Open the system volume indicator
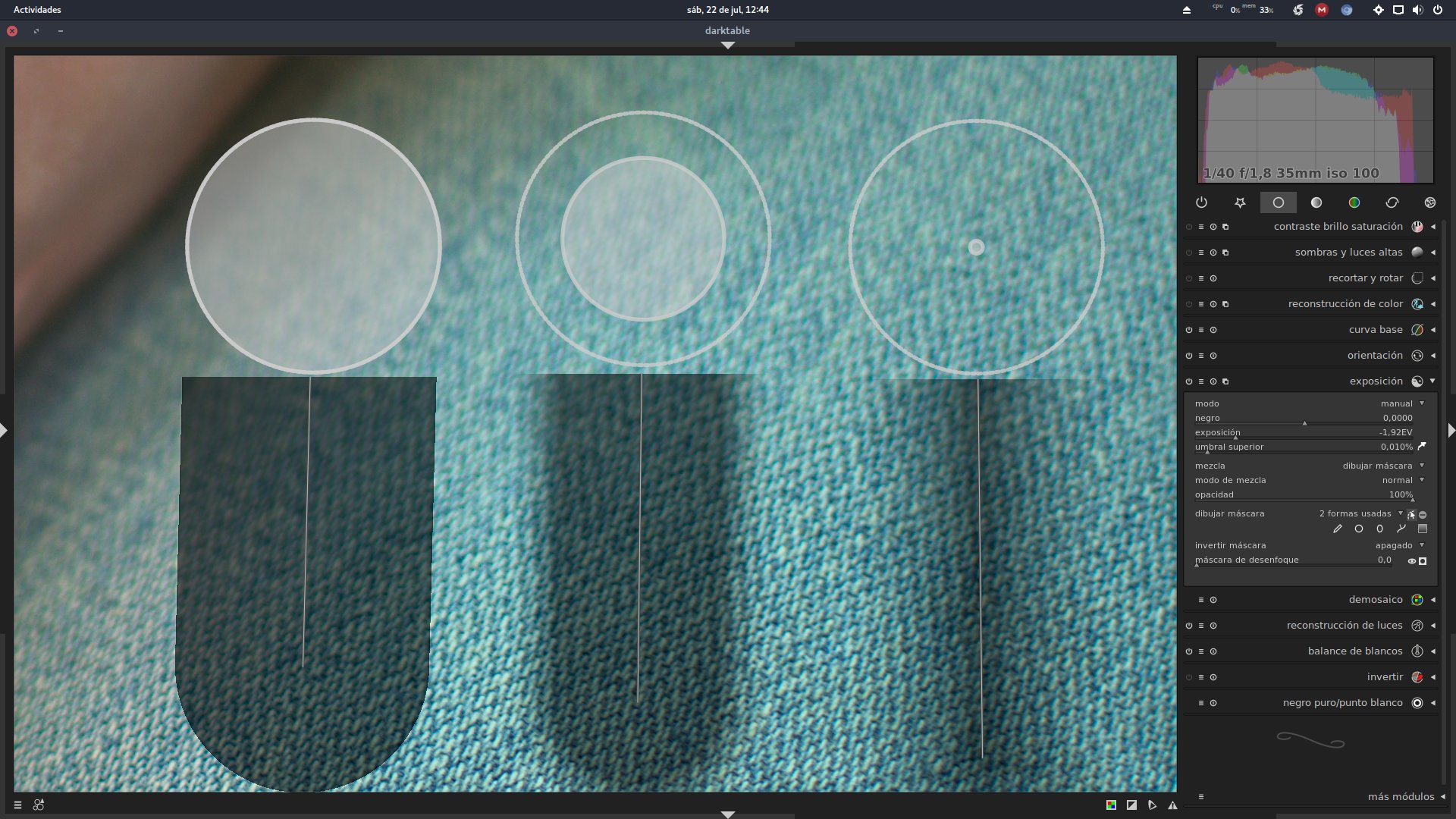 (x=1417, y=10)
